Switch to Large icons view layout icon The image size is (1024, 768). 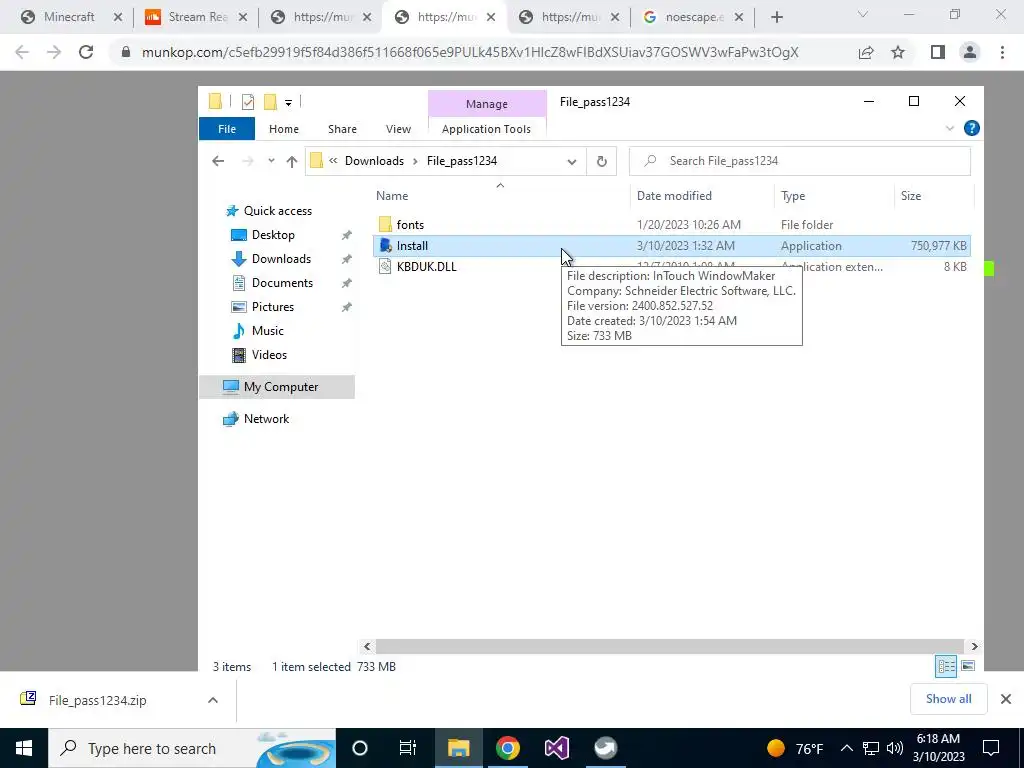pos(968,666)
